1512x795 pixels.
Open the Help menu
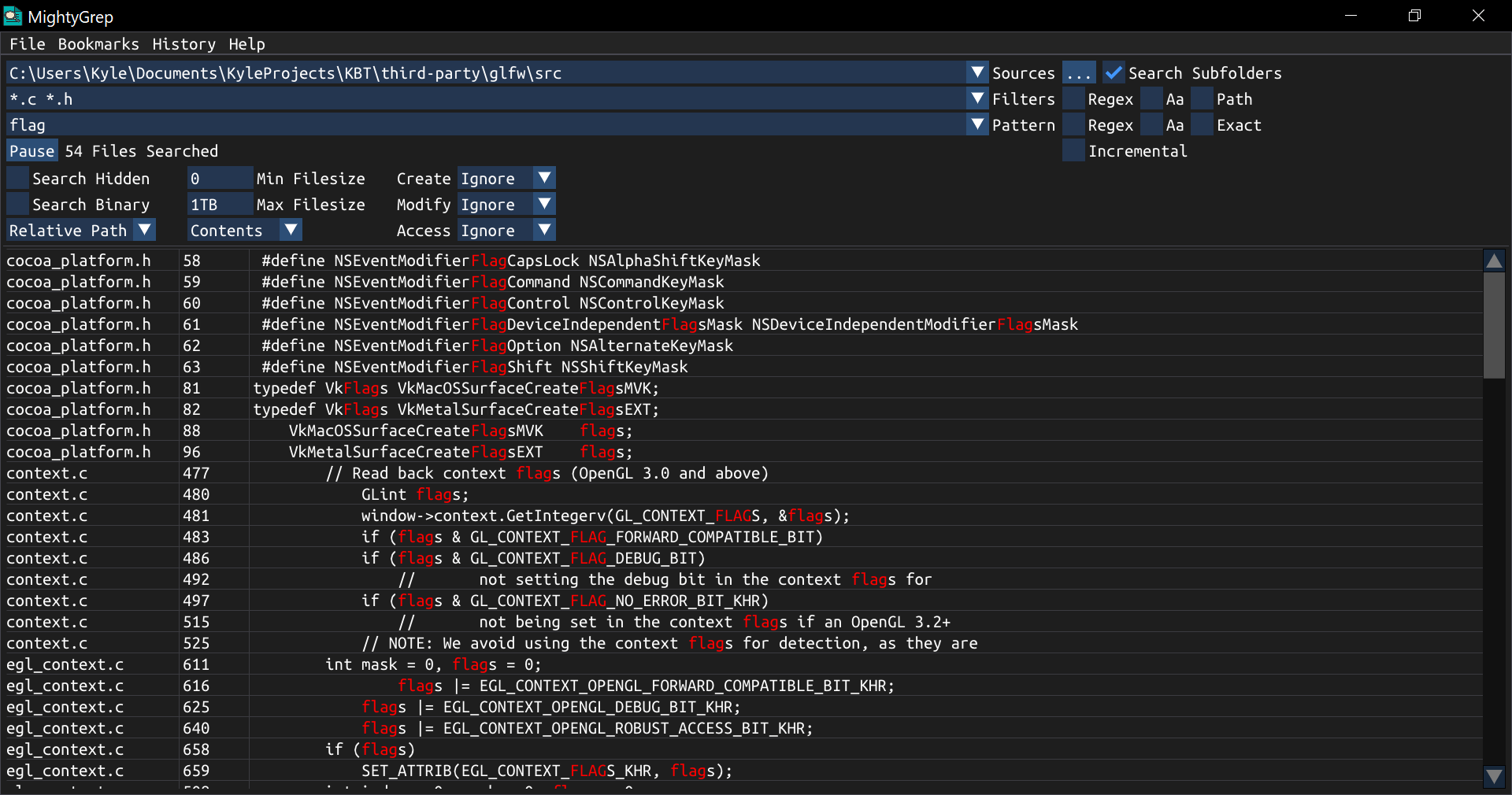pyautogui.click(x=246, y=44)
